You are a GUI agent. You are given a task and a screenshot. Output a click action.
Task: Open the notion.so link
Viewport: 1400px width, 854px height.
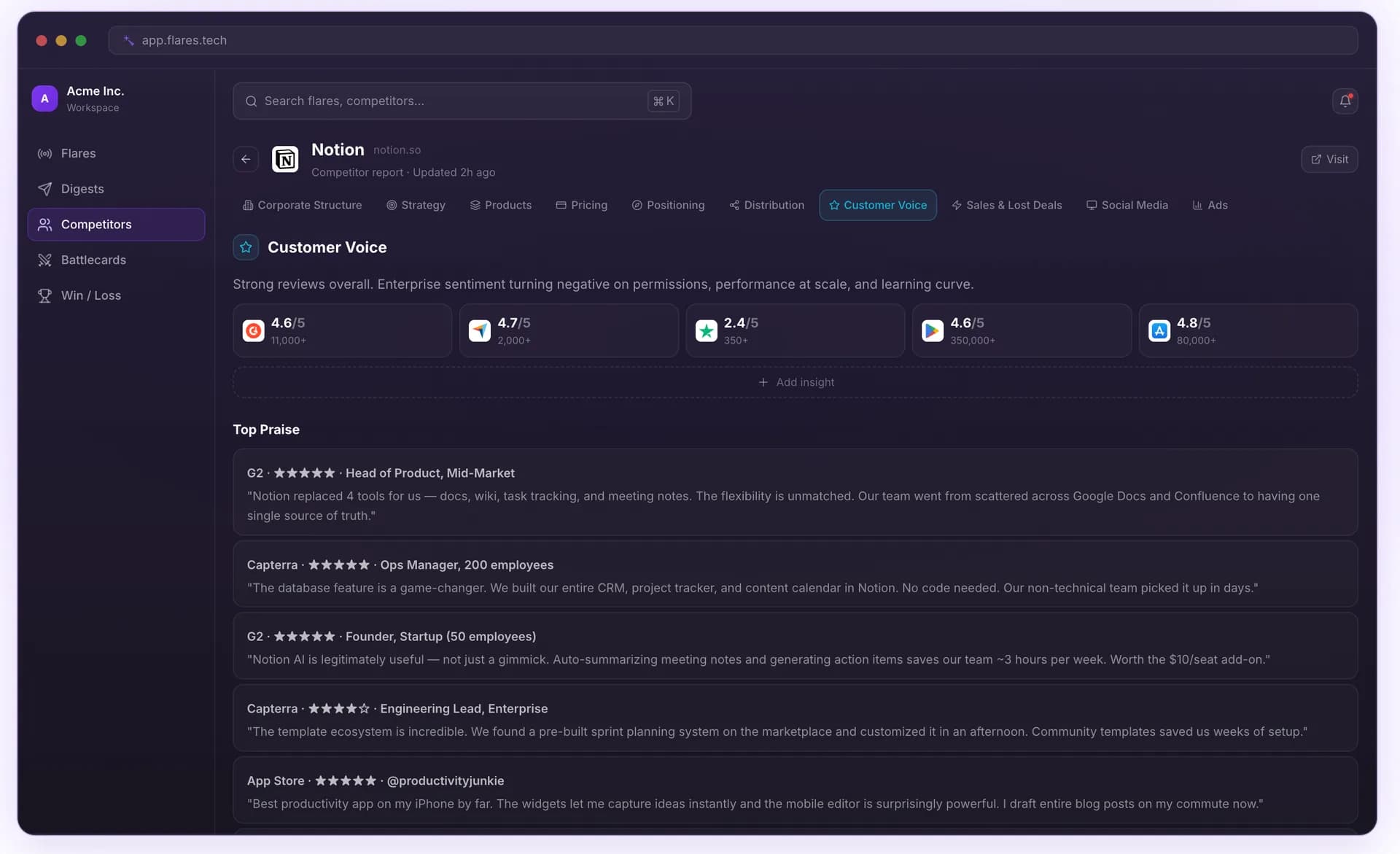pos(397,150)
